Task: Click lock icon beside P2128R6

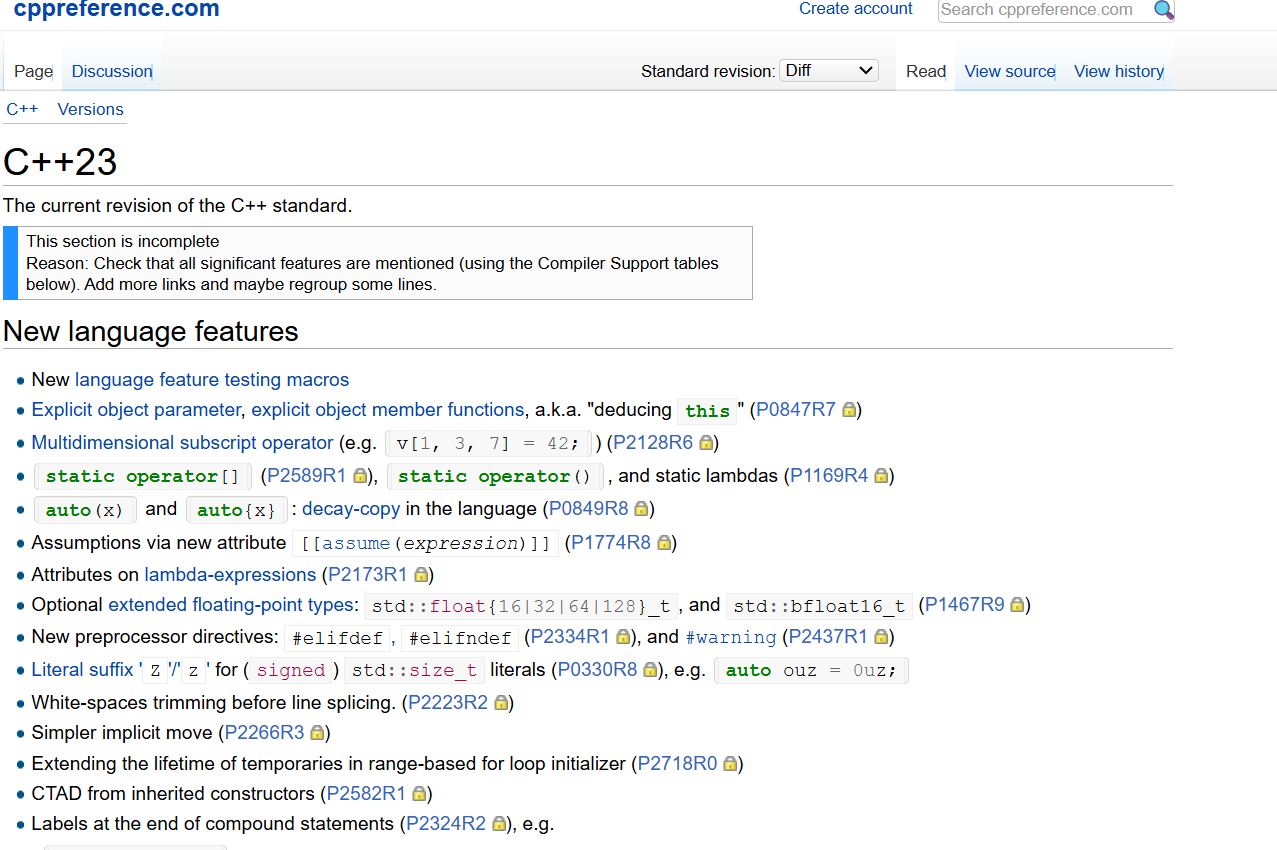Action: [x=706, y=443]
